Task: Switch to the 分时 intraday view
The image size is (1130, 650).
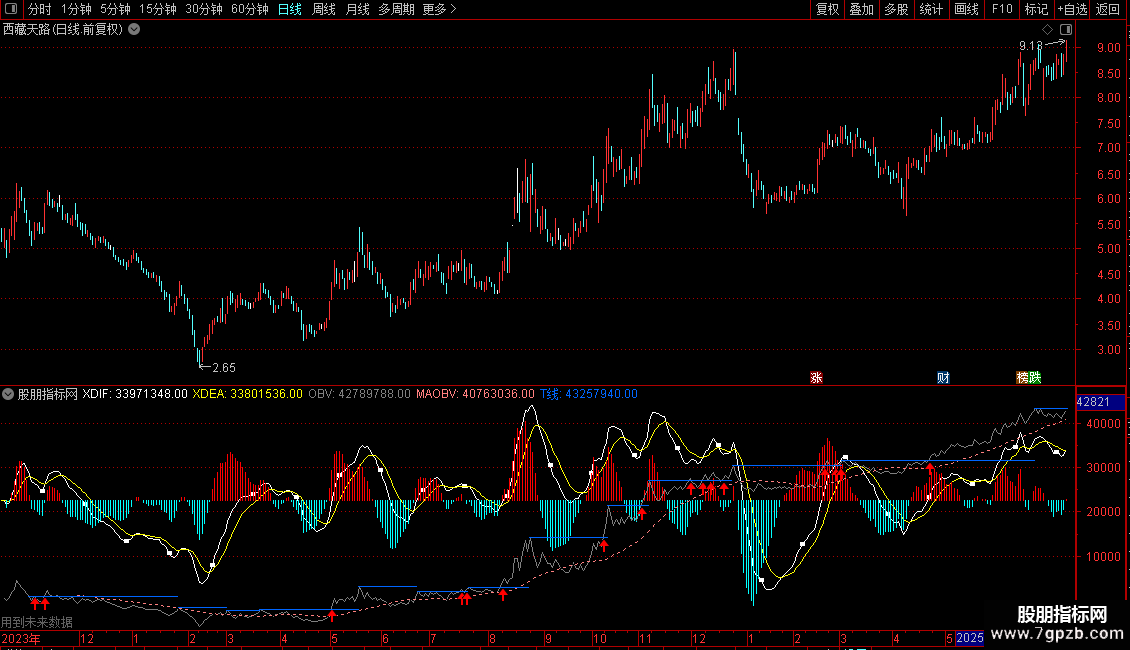Action: 40,9
